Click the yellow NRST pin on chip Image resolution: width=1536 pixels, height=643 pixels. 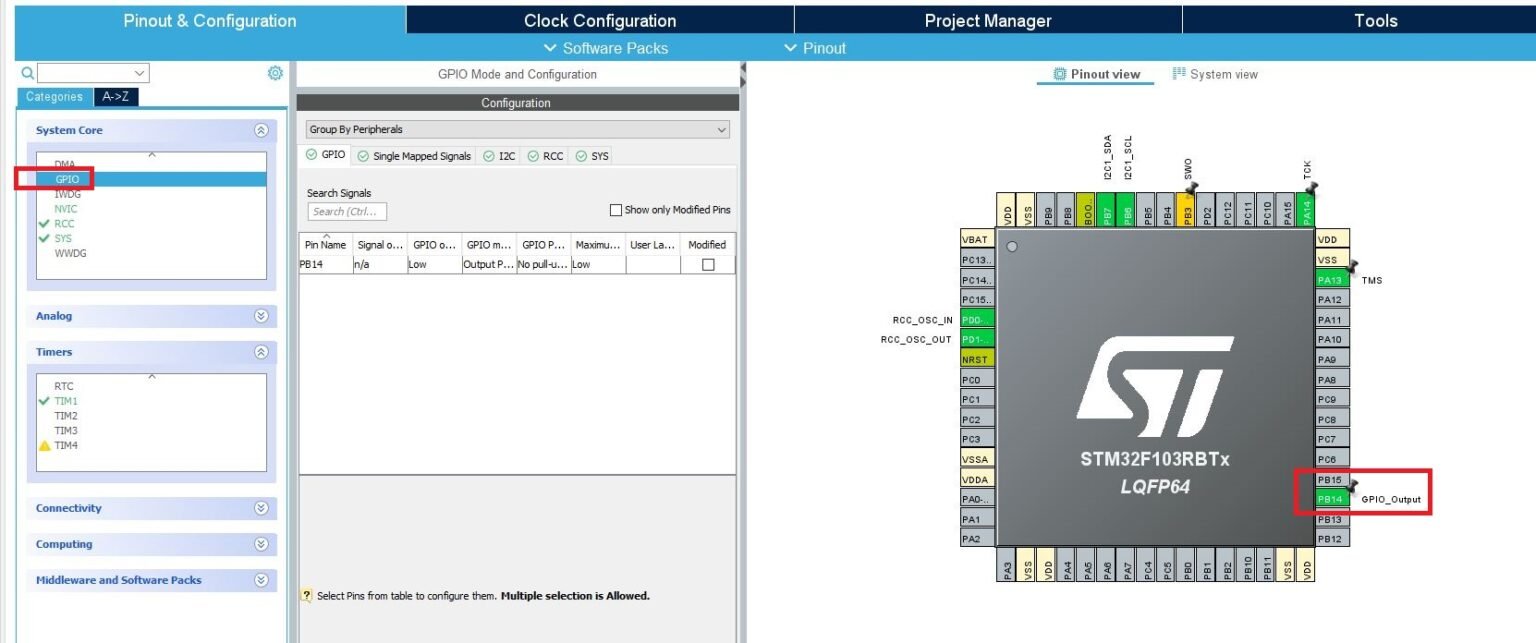pyautogui.click(x=976, y=359)
